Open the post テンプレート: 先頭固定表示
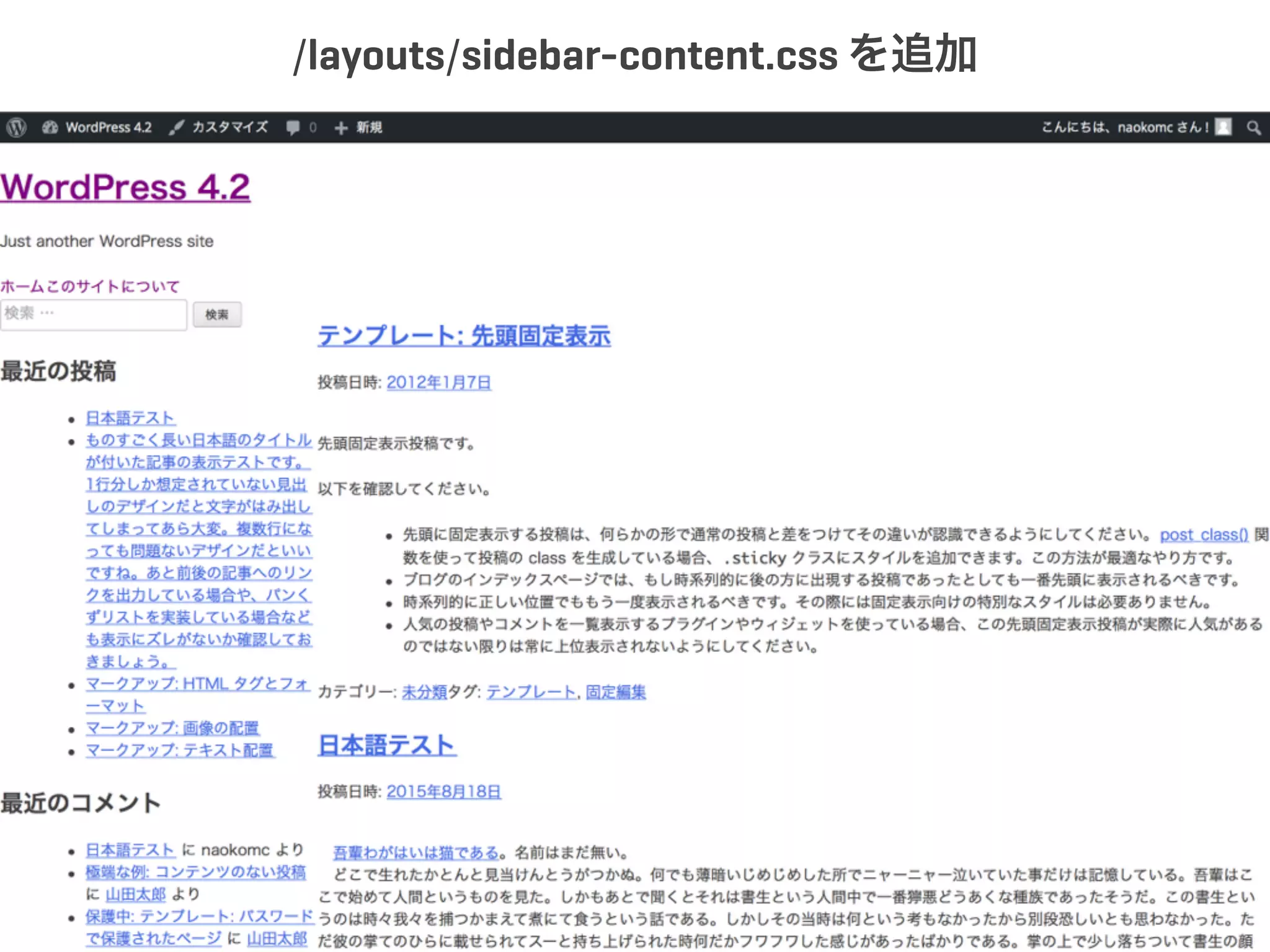 tap(464, 335)
